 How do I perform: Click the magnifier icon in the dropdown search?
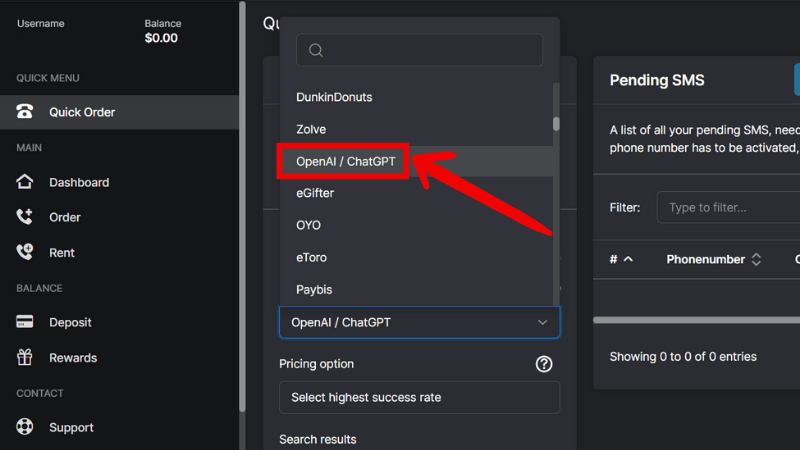[x=316, y=50]
